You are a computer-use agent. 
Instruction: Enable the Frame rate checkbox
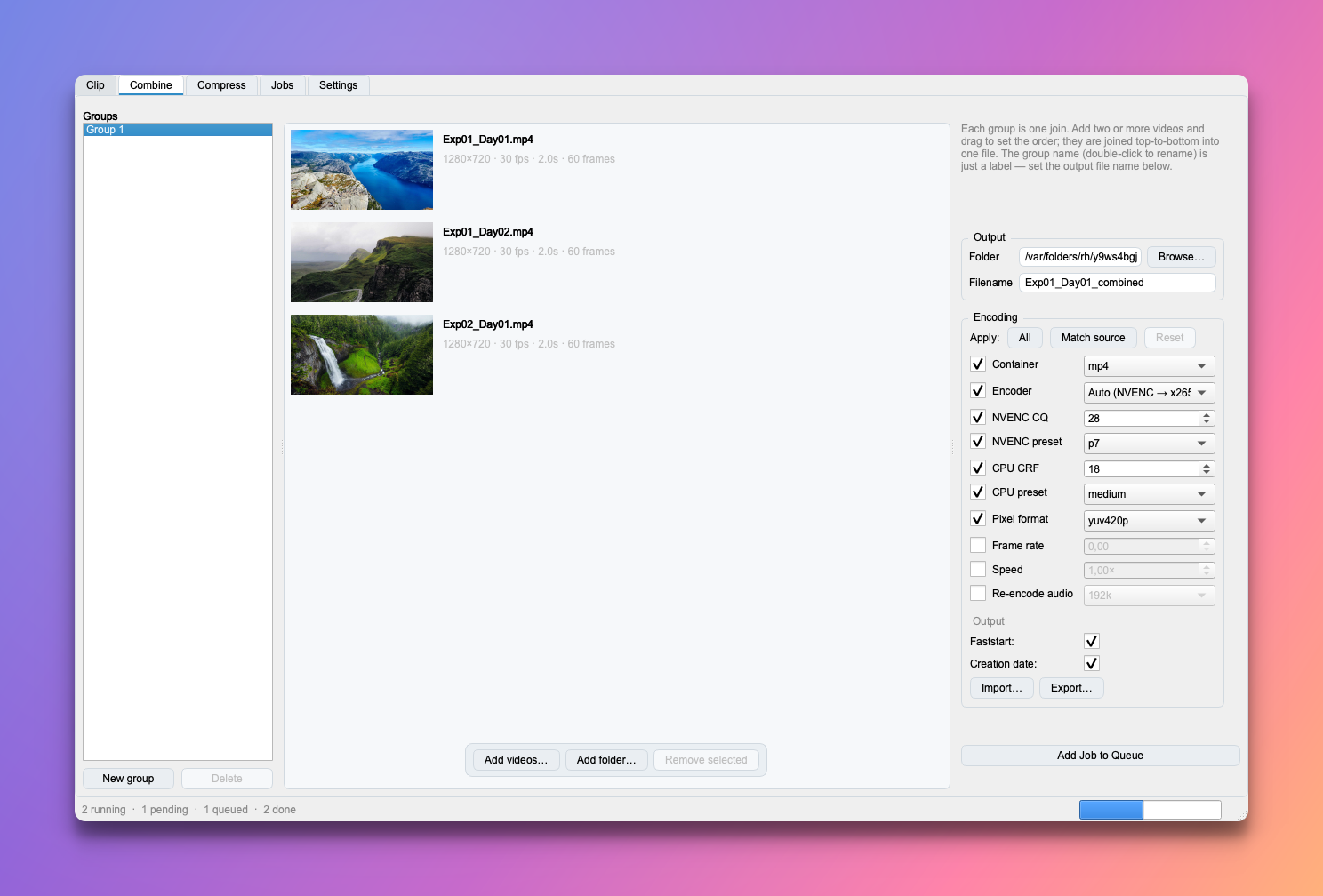pos(978,546)
